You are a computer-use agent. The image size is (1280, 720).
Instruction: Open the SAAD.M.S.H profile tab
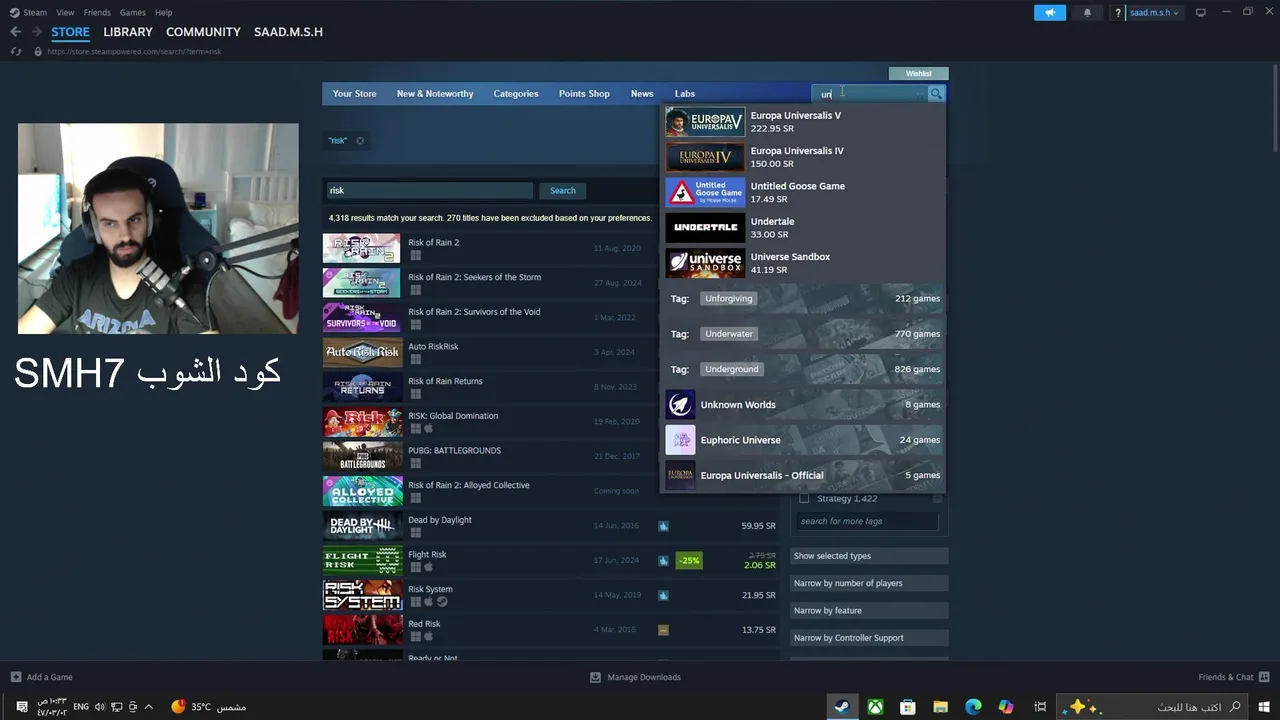point(288,32)
